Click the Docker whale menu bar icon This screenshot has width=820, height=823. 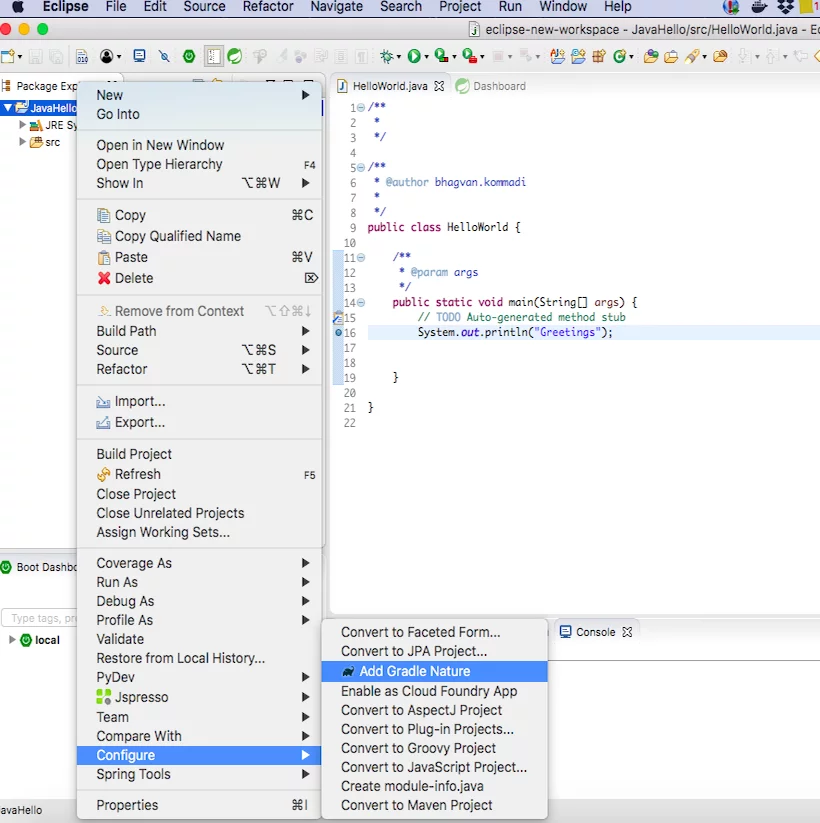click(x=759, y=7)
